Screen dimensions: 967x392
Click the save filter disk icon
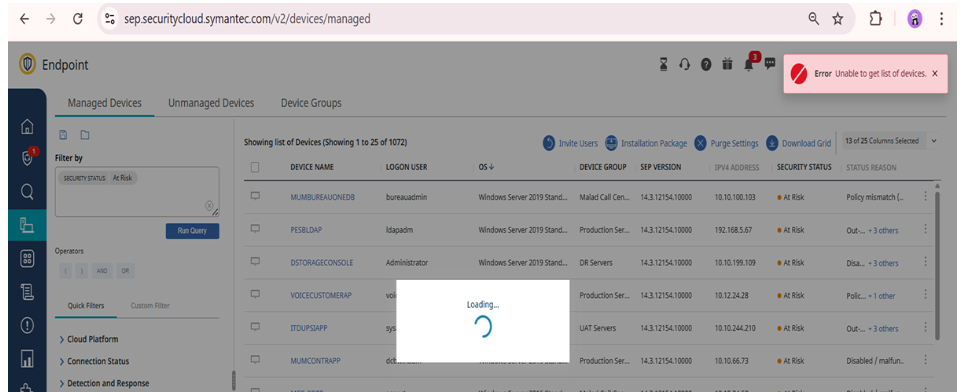pyautogui.click(x=63, y=135)
